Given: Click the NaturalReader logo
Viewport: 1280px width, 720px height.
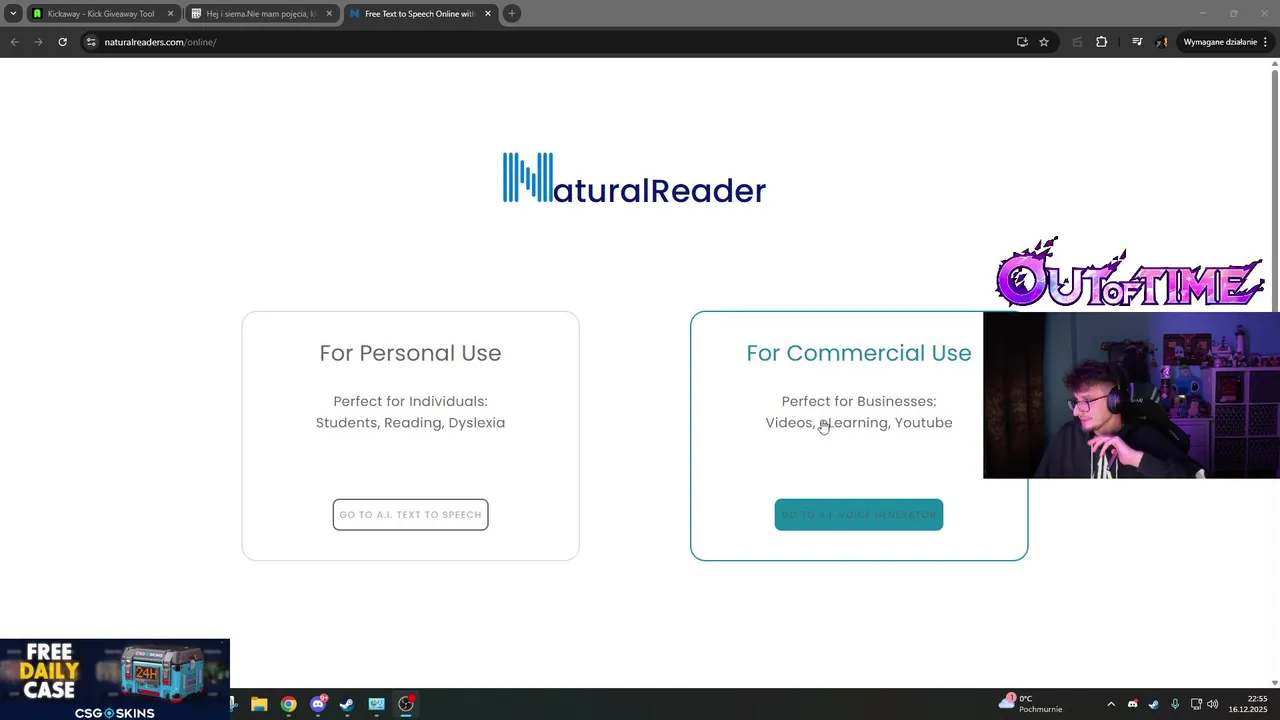Looking at the screenshot, I should (x=634, y=179).
